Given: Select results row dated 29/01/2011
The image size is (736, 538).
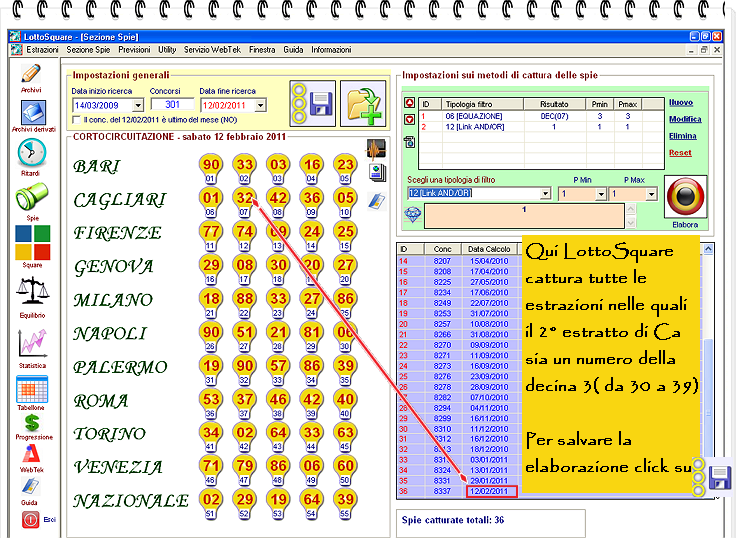Looking at the screenshot, I should click(x=460, y=481).
